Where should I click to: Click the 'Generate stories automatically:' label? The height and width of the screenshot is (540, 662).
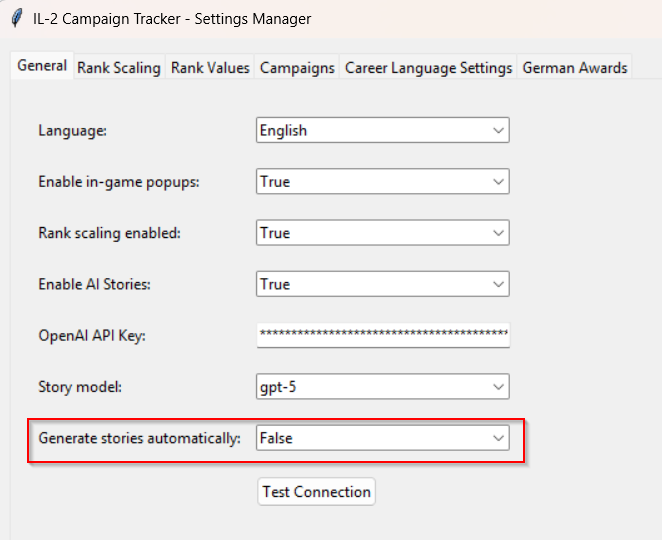coord(139,438)
